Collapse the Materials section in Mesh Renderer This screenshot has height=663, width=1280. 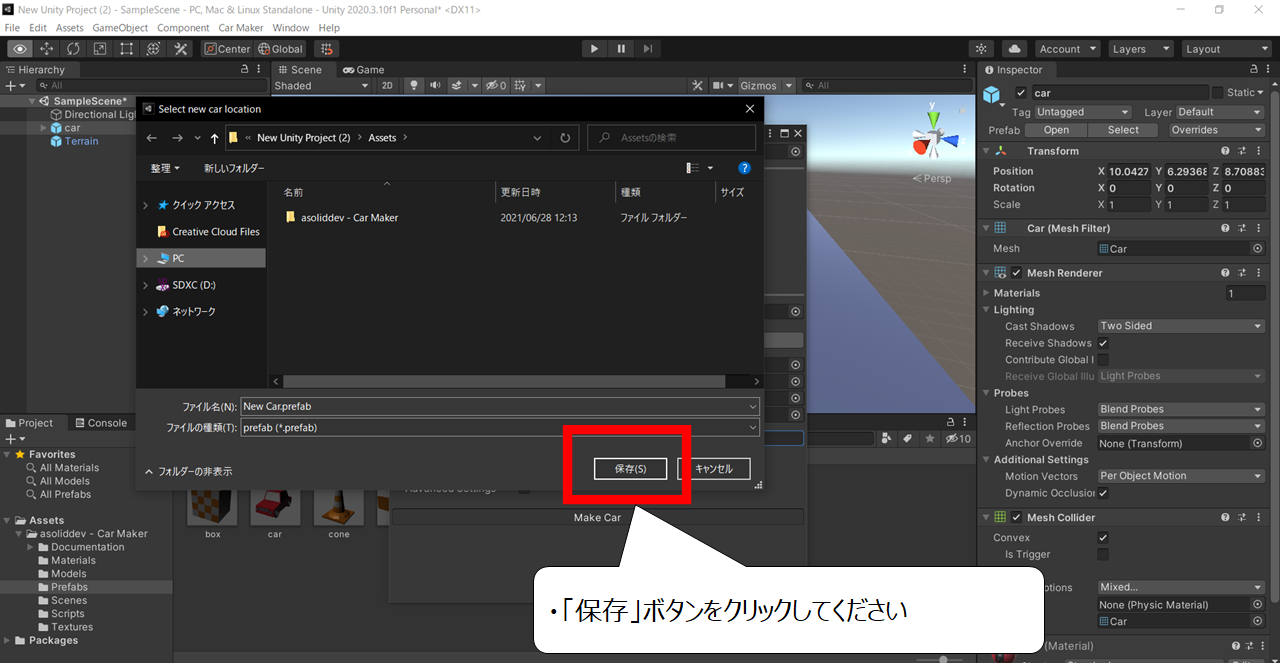click(986, 293)
